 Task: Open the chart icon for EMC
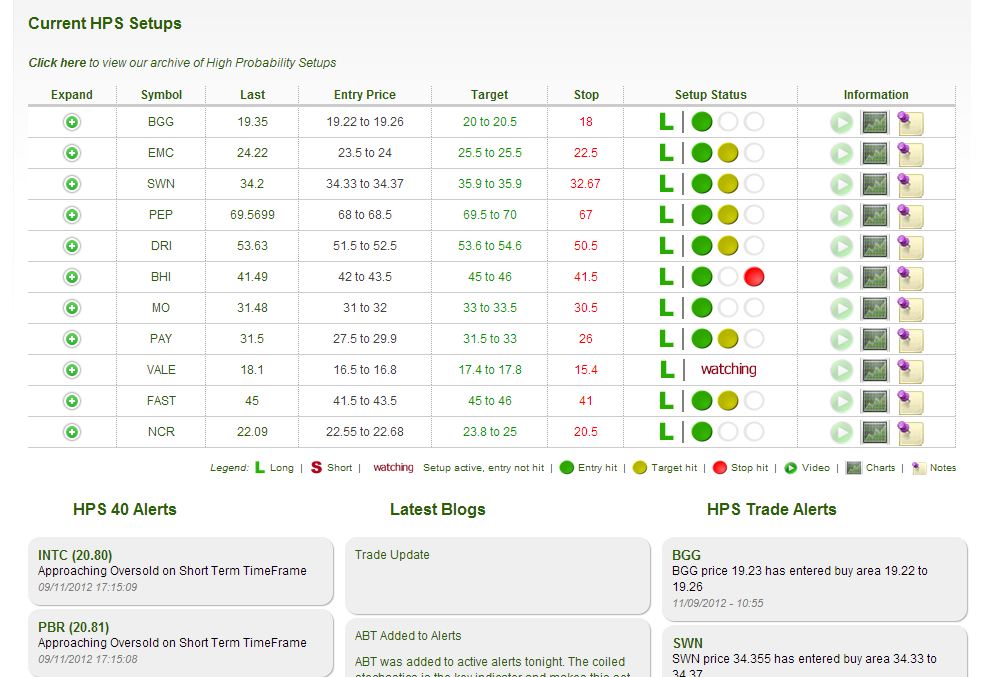pos(875,154)
